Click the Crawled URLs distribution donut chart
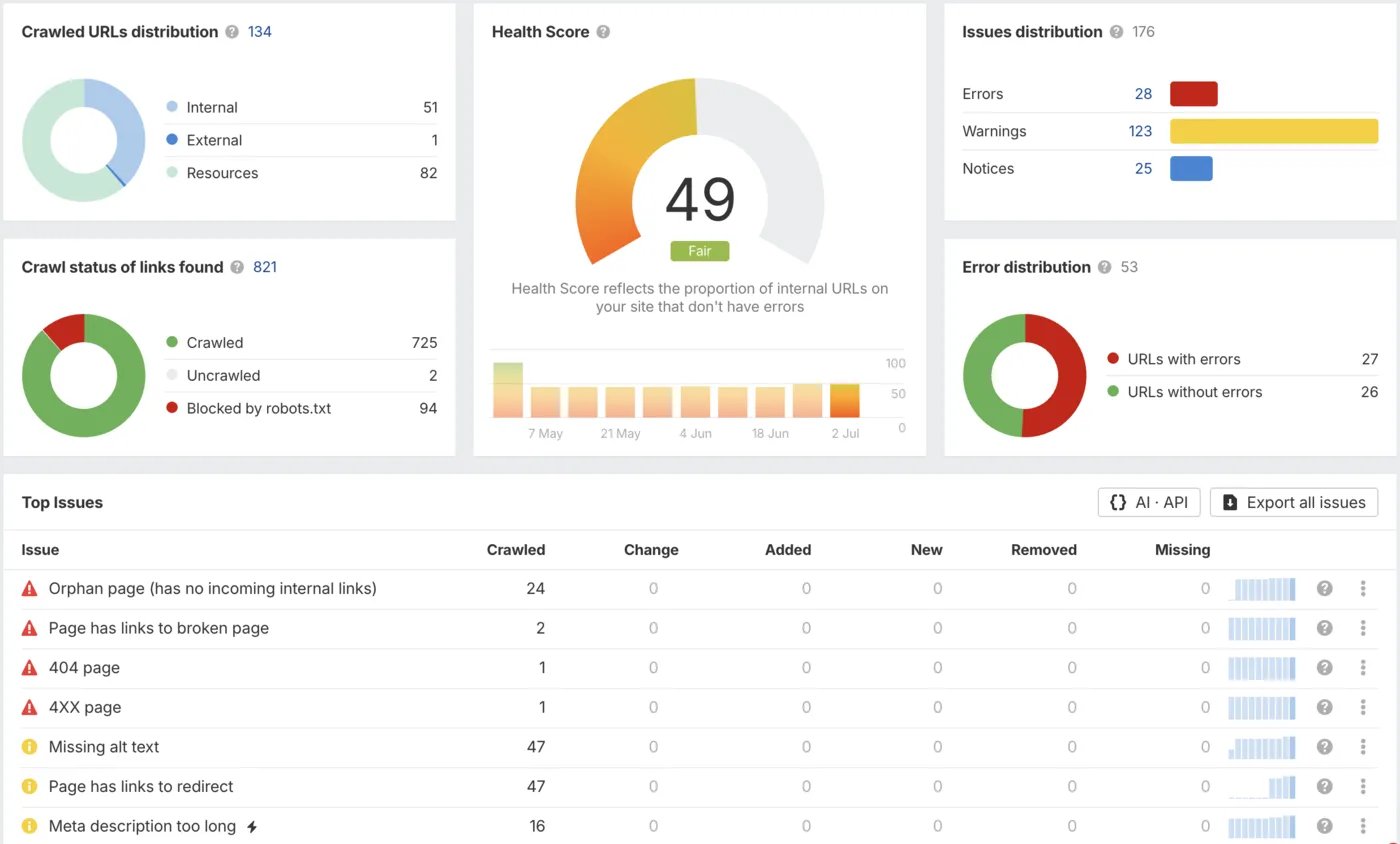Screen dimensions: 1400x844 tap(84, 140)
